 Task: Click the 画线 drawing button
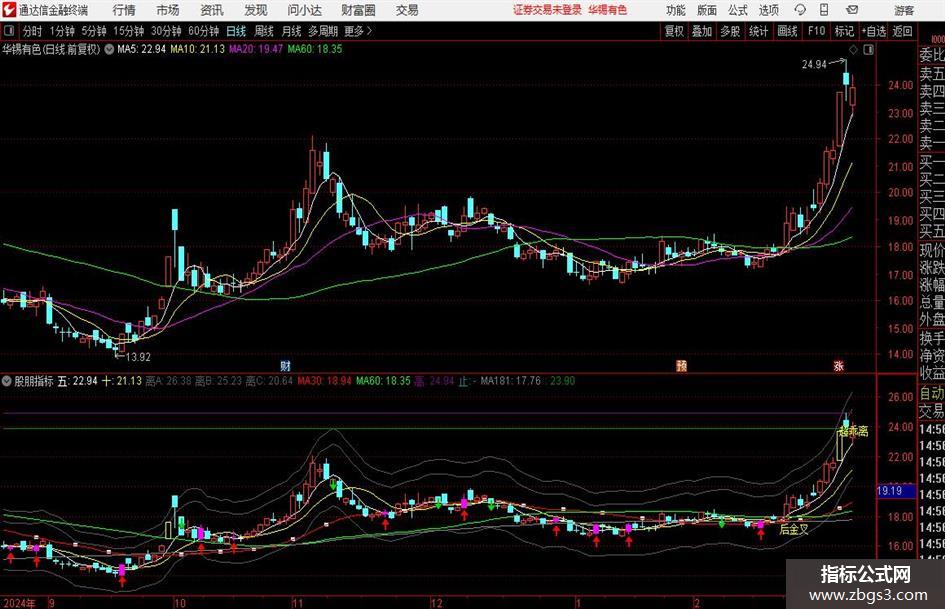(787, 31)
